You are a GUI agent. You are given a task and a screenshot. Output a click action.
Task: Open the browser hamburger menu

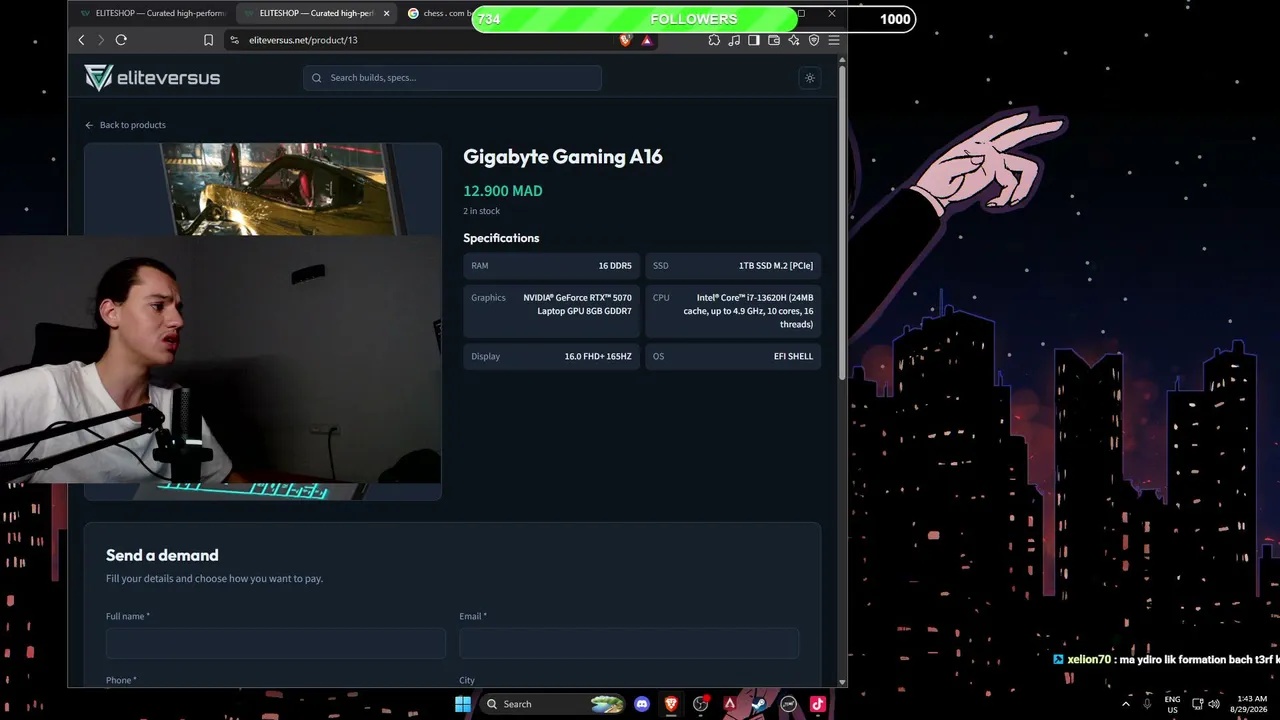coord(834,40)
